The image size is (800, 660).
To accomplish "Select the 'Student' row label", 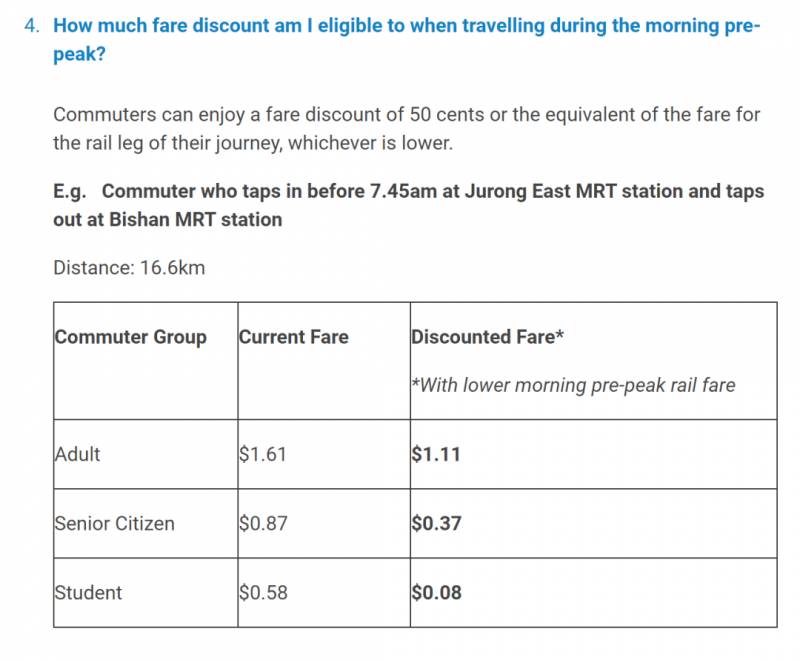I will (88, 592).
